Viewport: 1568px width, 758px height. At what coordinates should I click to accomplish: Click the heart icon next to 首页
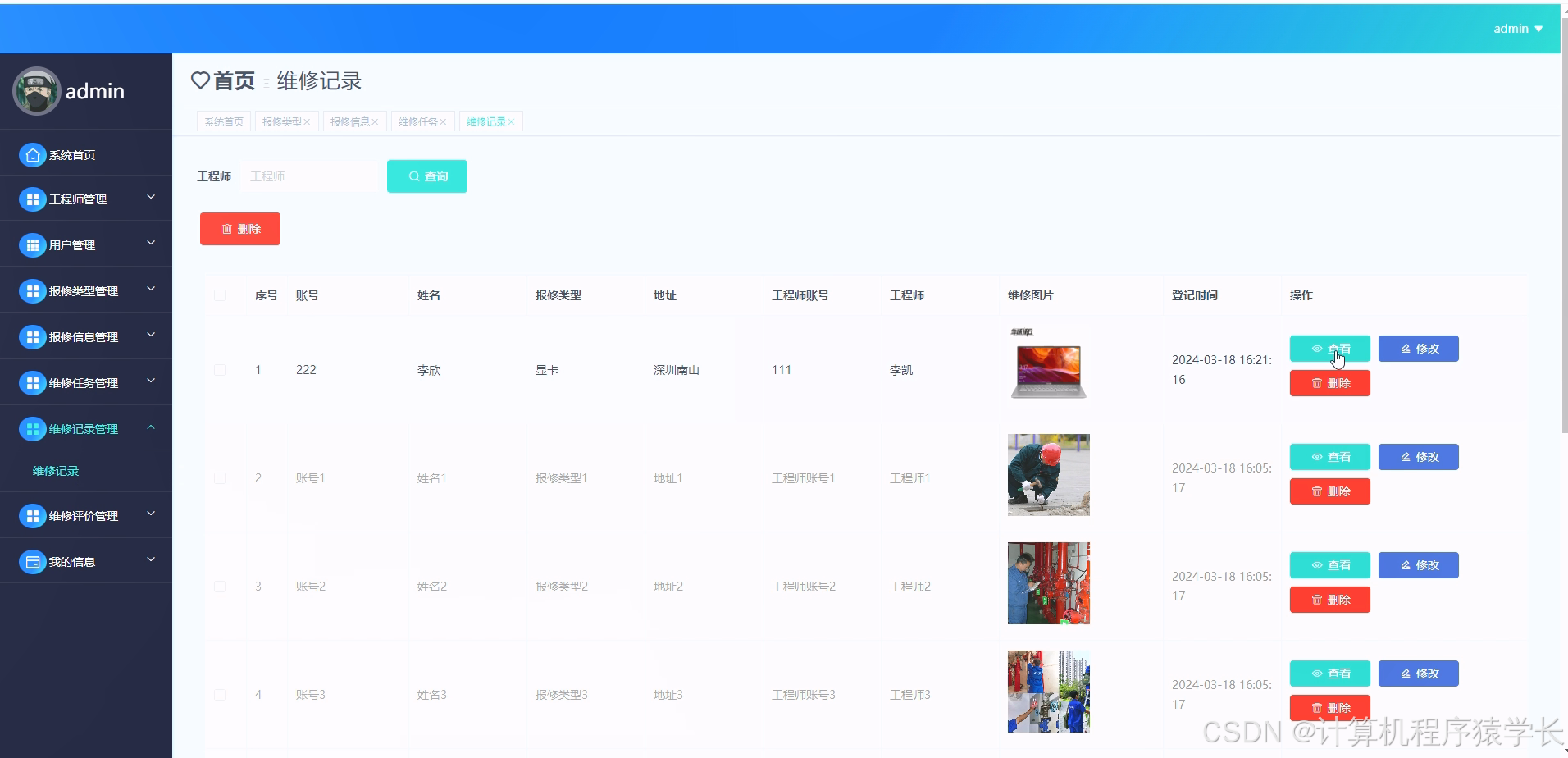[200, 80]
